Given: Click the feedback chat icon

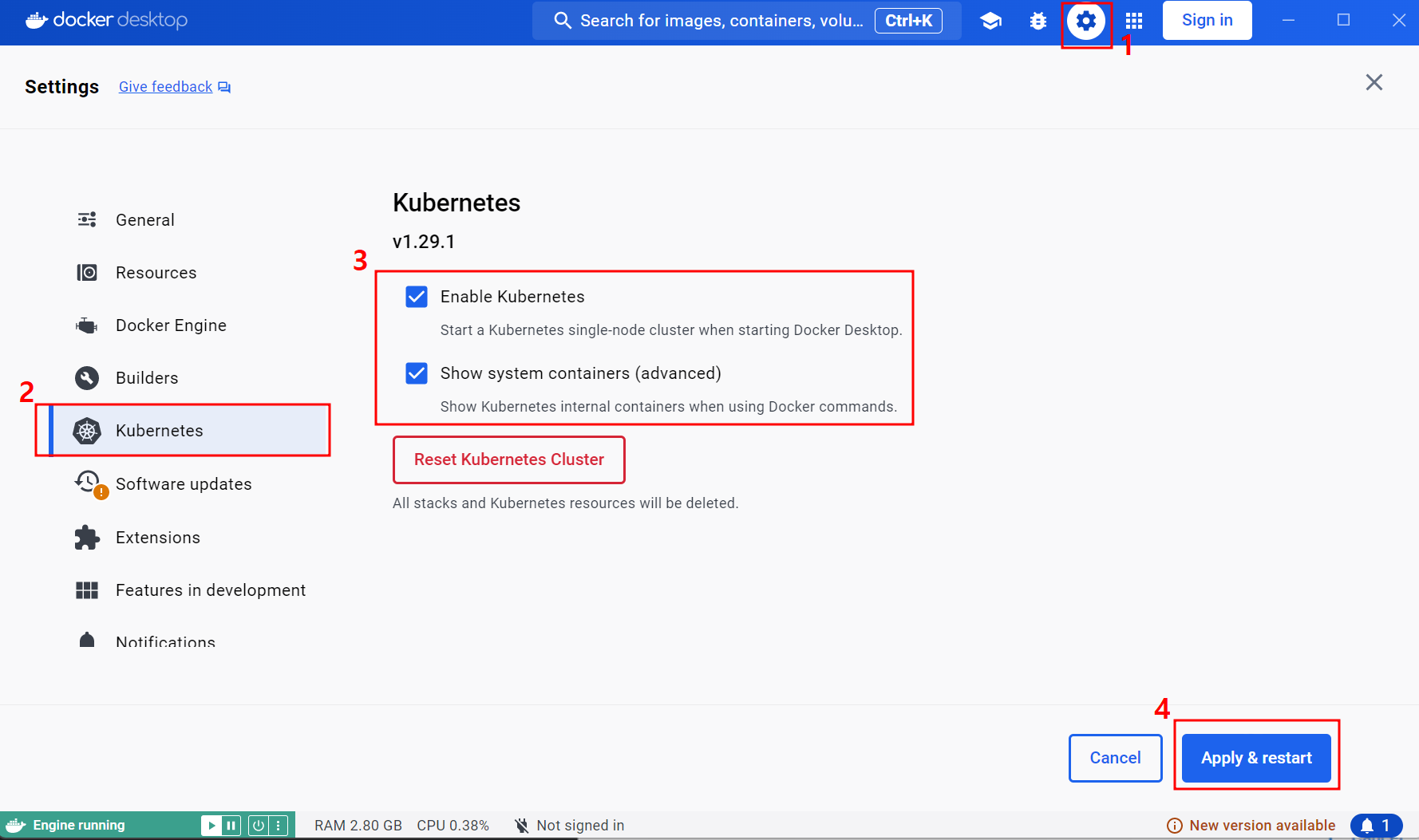Looking at the screenshot, I should (x=224, y=87).
